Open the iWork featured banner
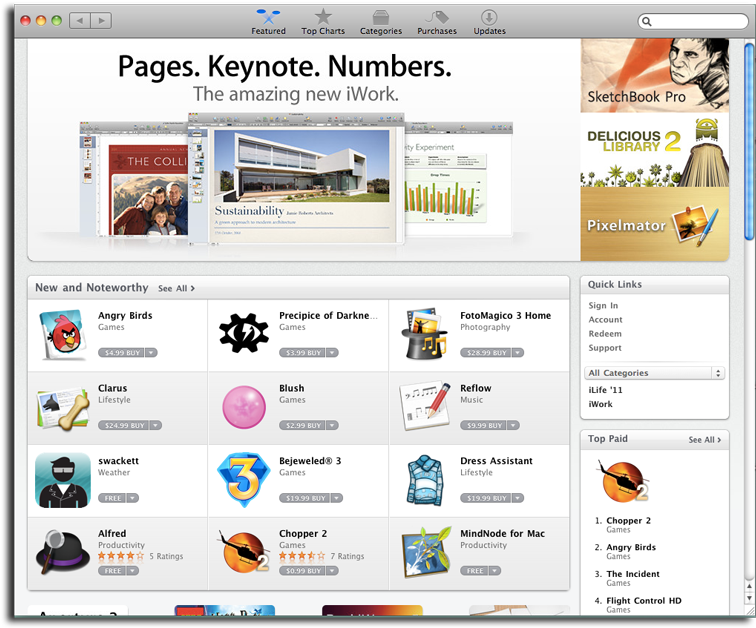 click(304, 150)
